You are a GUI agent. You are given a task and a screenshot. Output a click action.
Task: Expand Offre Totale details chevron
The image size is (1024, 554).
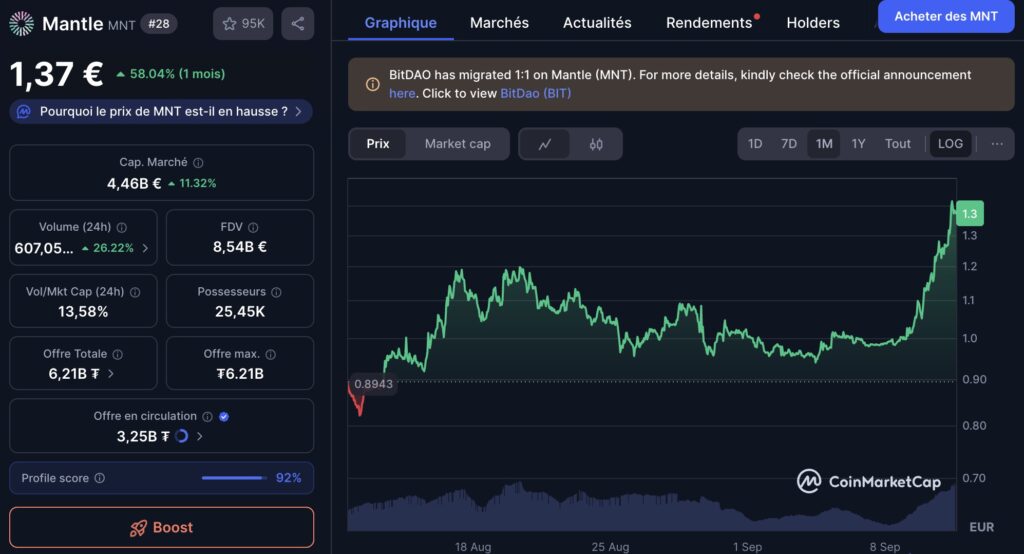(111, 374)
